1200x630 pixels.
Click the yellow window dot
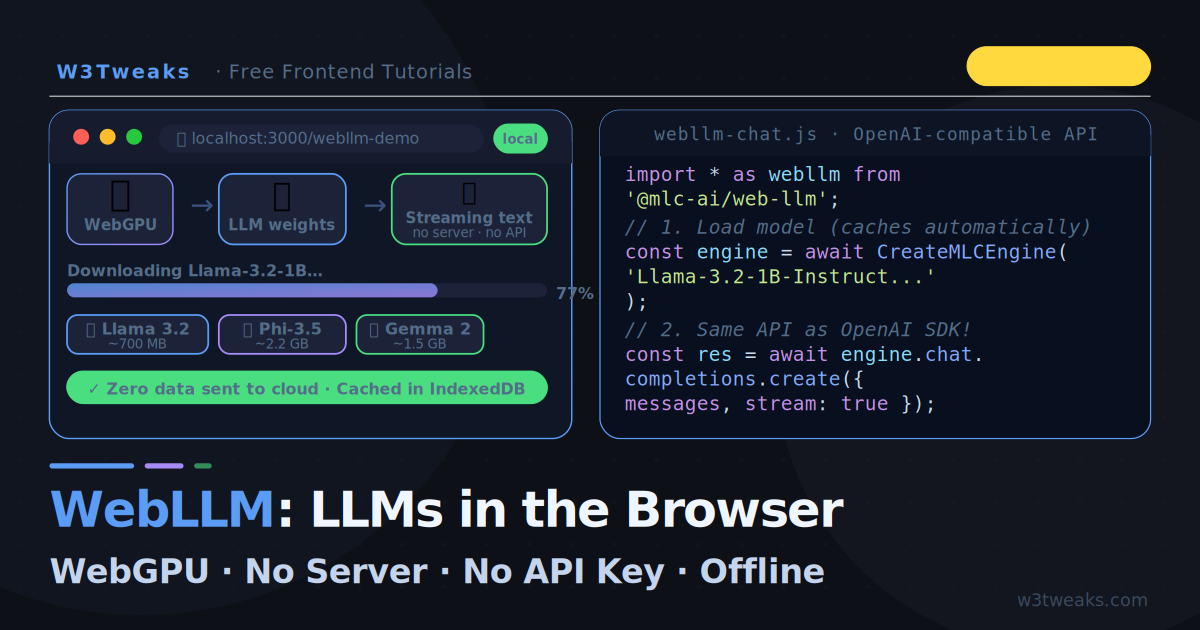[107, 138]
